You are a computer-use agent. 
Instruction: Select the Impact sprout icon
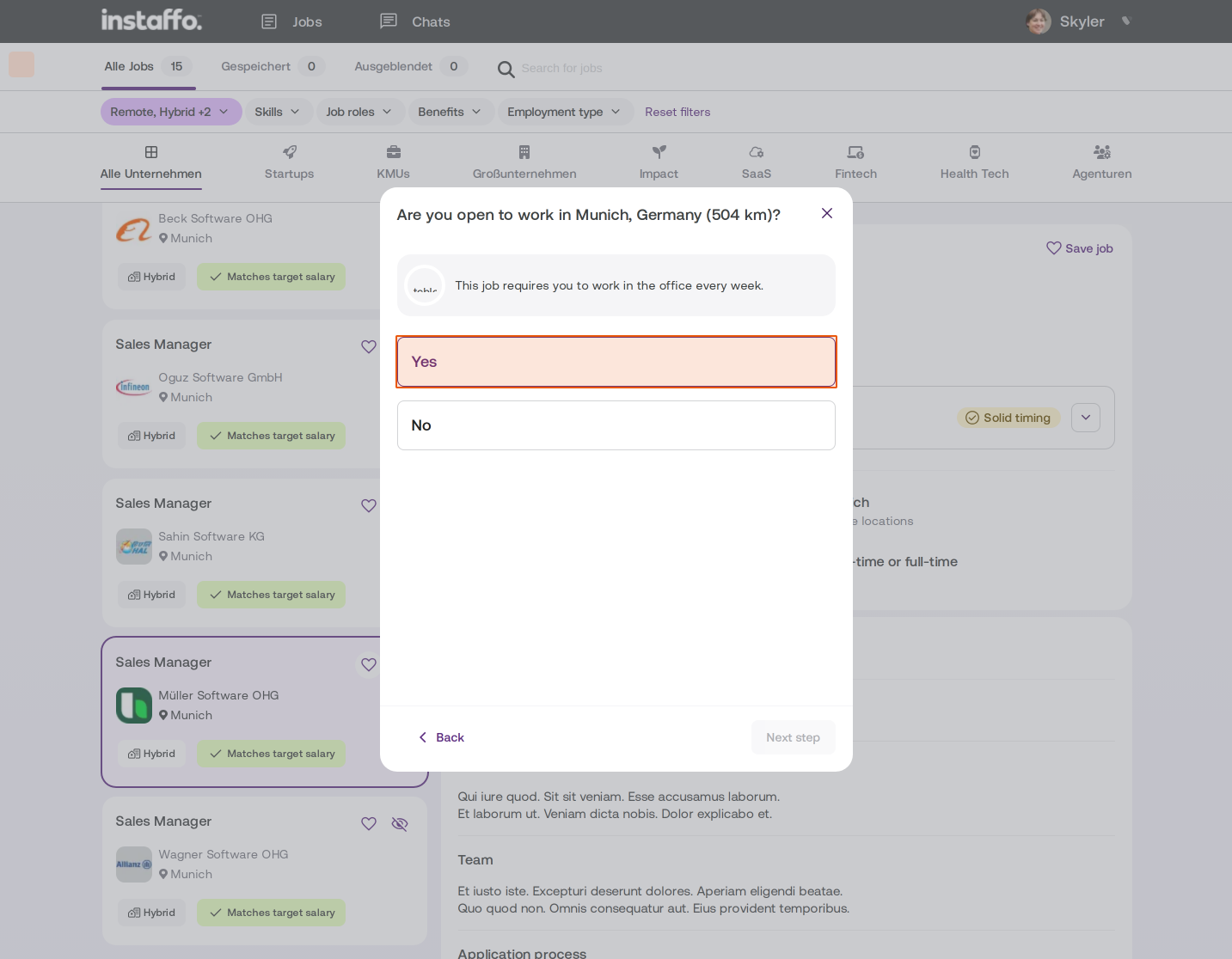[659, 152]
